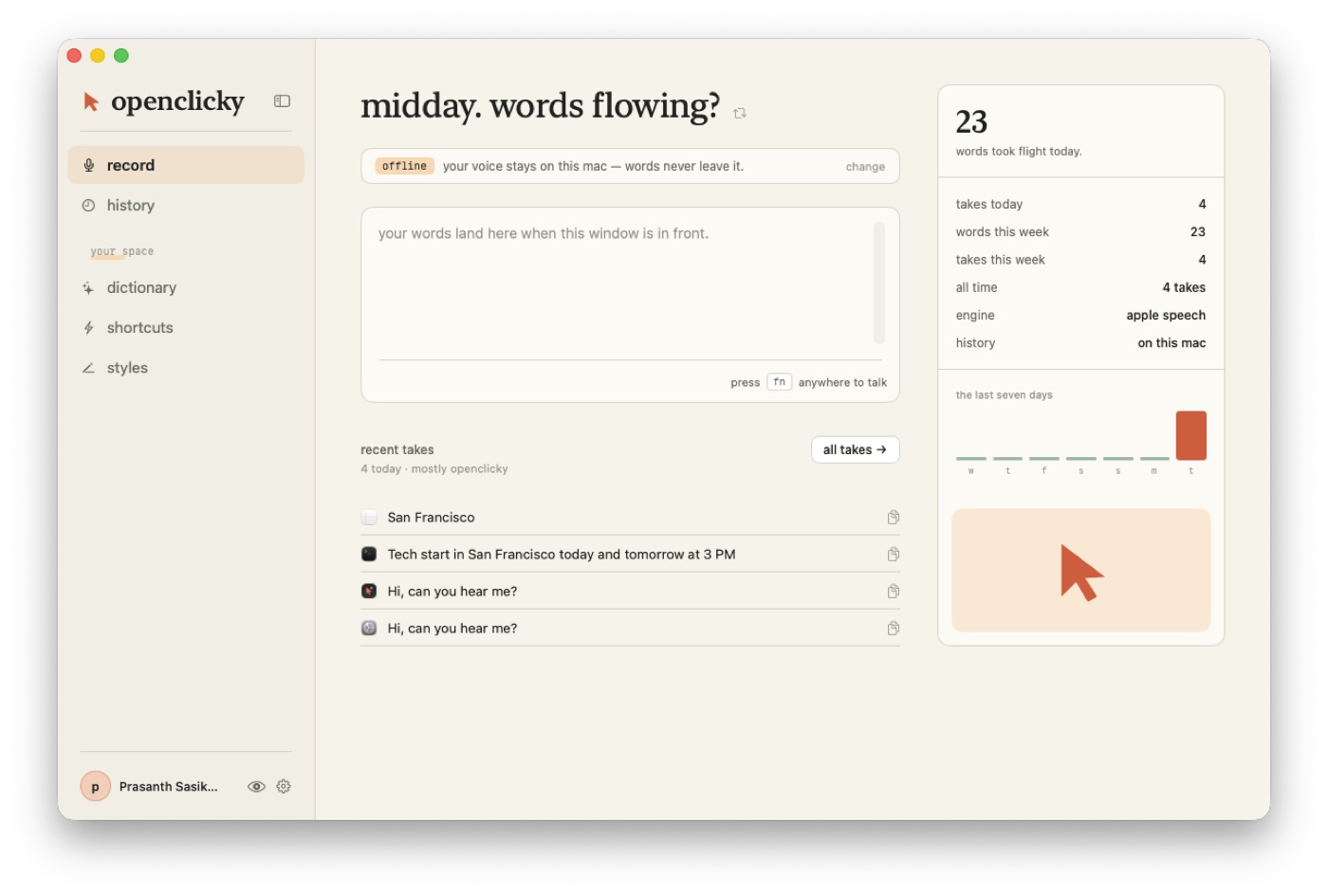
Task: Click the "recent takes" heading
Action: coord(397,450)
